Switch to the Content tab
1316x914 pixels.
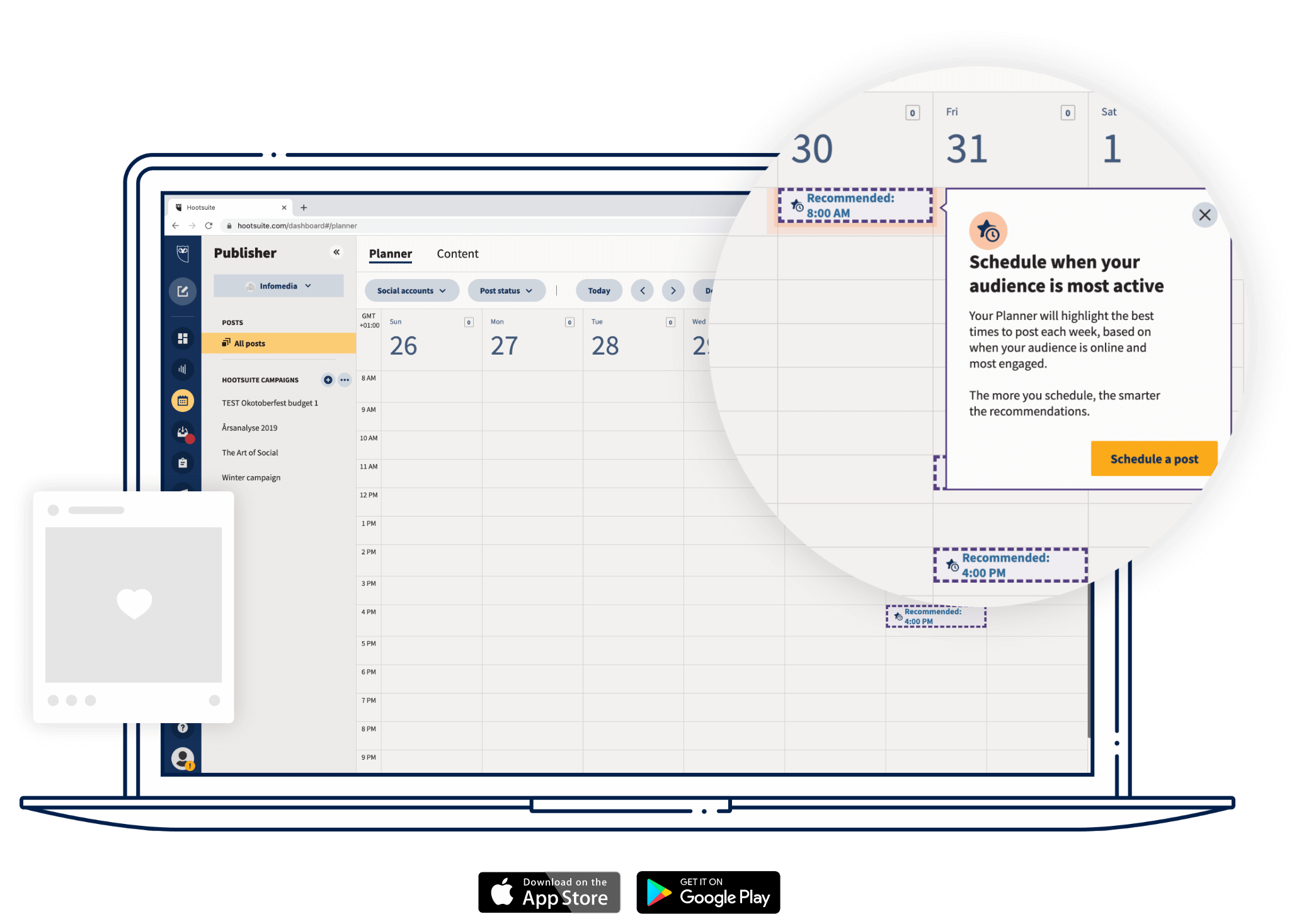[x=457, y=253]
